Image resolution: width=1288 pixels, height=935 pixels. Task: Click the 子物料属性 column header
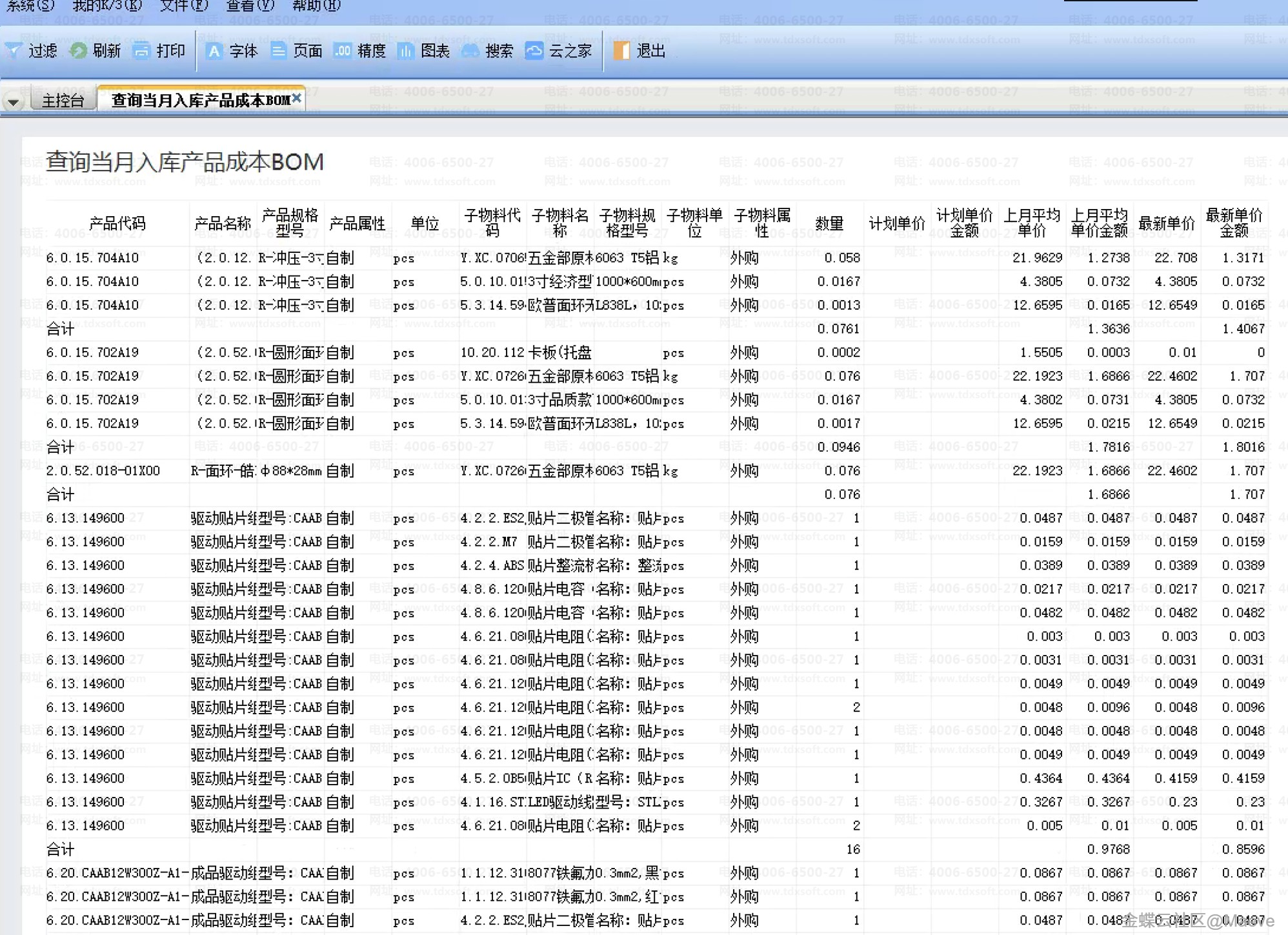pyautogui.click(x=762, y=223)
